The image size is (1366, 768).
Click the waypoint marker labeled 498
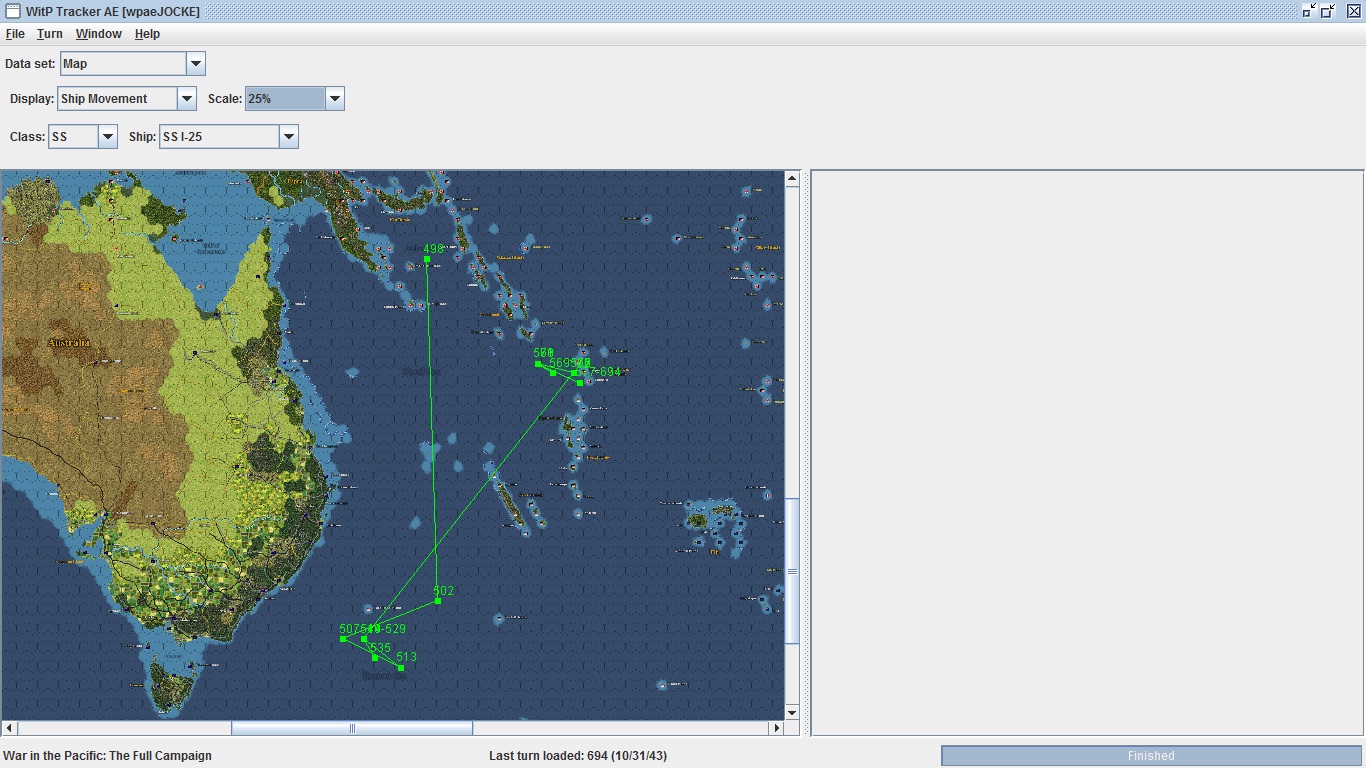pyautogui.click(x=427, y=259)
